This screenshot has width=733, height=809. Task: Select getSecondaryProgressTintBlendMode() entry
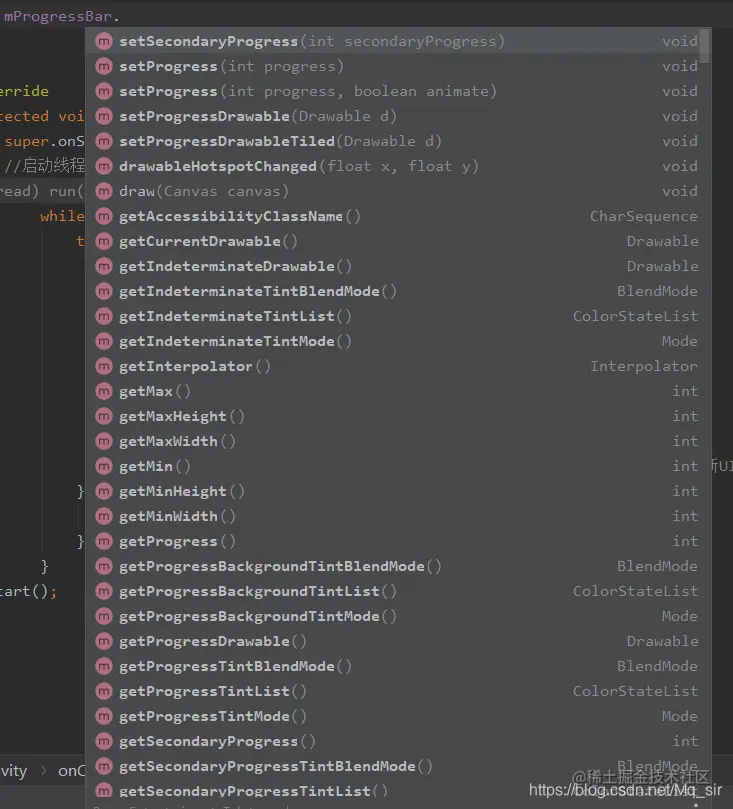coord(396,766)
